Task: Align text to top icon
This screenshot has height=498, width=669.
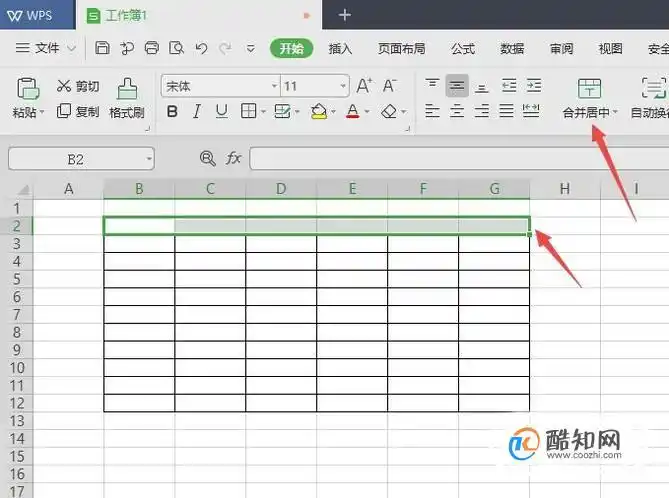Action: (432, 84)
